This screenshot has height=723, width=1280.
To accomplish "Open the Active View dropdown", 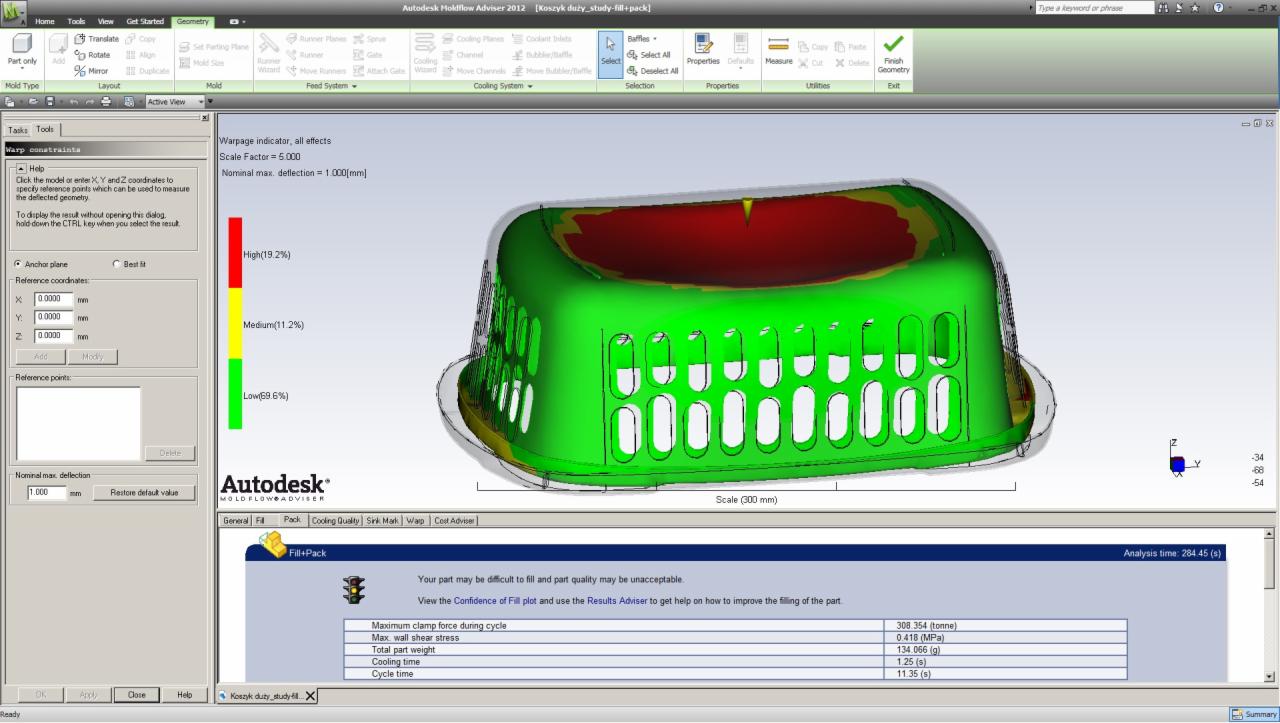I will click(200, 102).
